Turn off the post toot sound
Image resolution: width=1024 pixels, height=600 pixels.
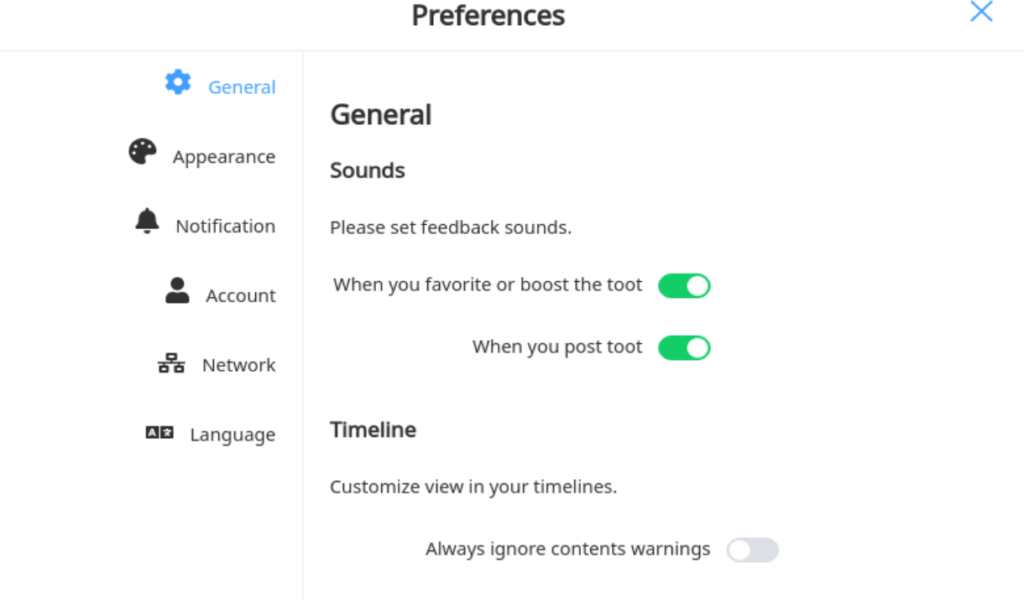684,348
